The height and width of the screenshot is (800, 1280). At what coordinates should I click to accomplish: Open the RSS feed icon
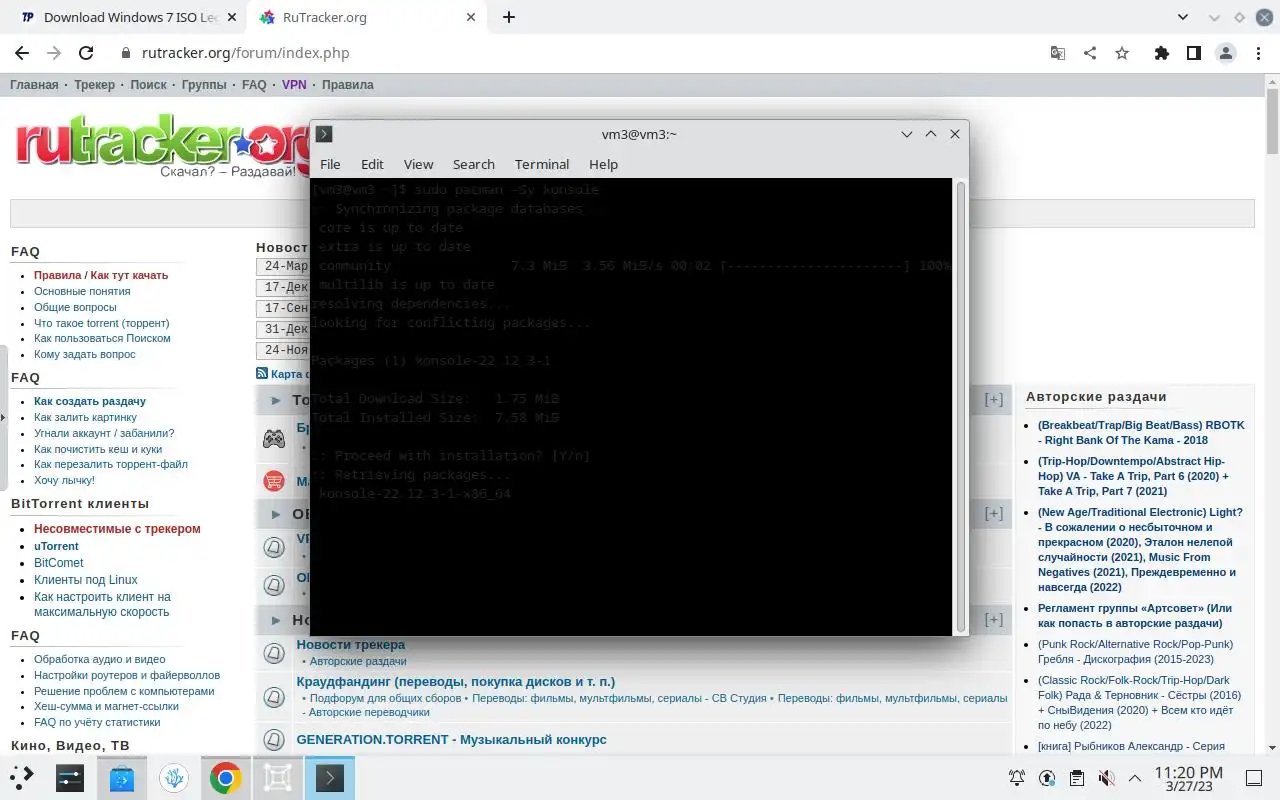pos(262,373)
